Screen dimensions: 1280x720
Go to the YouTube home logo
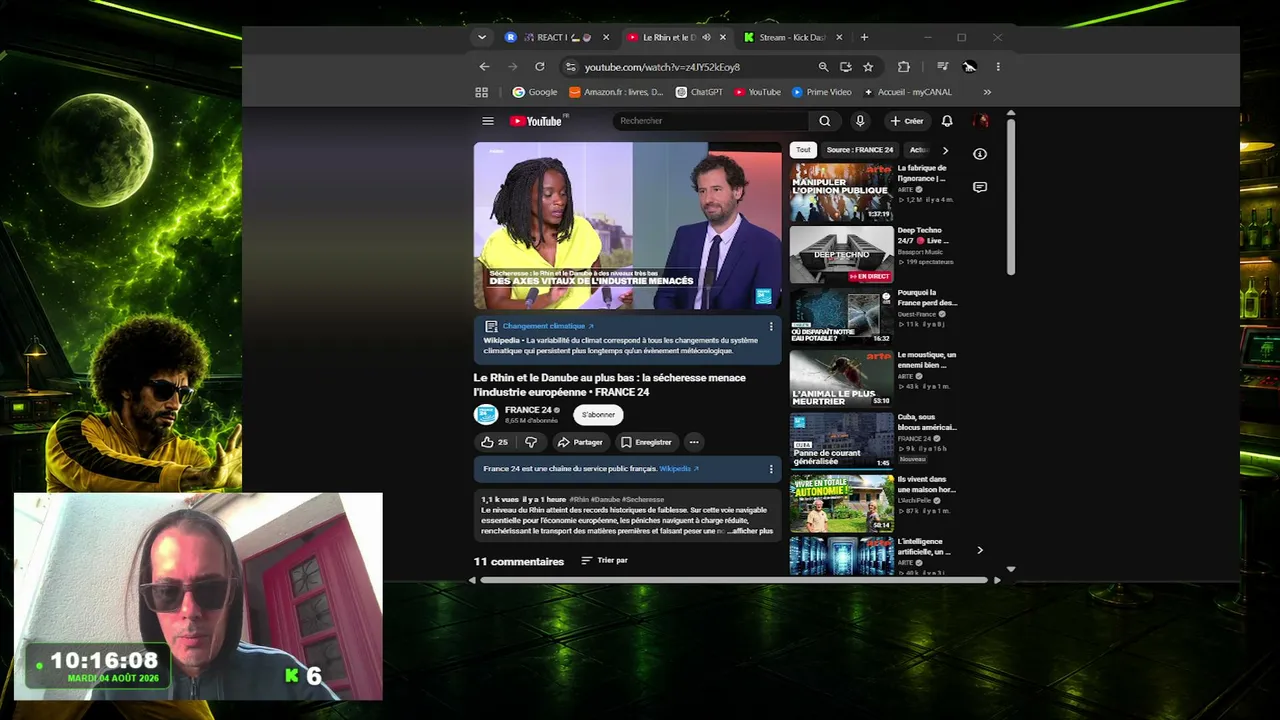pos(536,121)
